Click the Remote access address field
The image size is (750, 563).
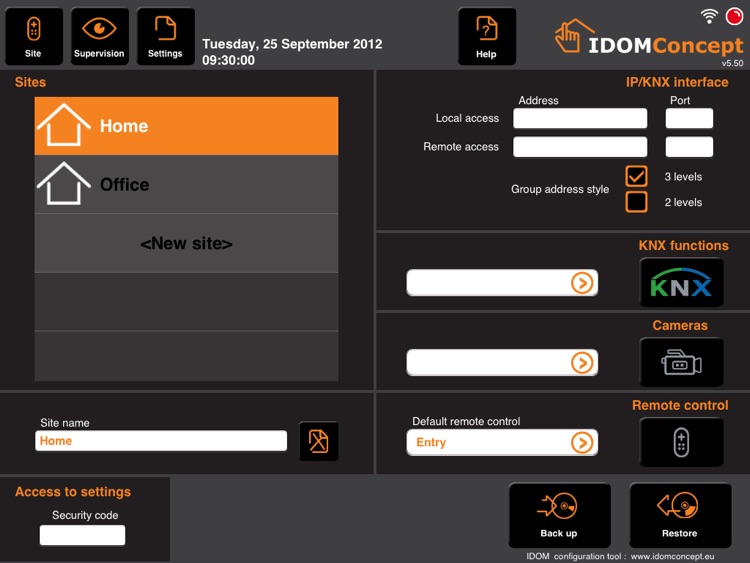pyautogui.click(x=580, y=147)
